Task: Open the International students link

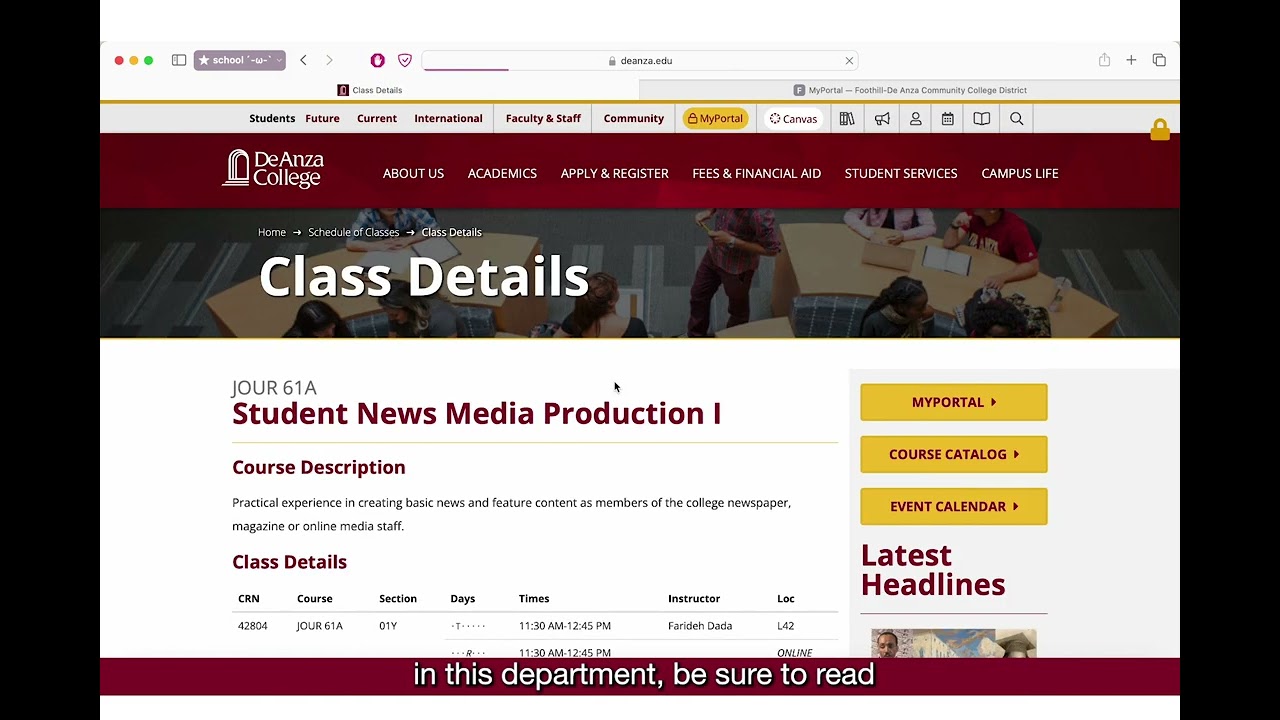Action: point(448,118)
